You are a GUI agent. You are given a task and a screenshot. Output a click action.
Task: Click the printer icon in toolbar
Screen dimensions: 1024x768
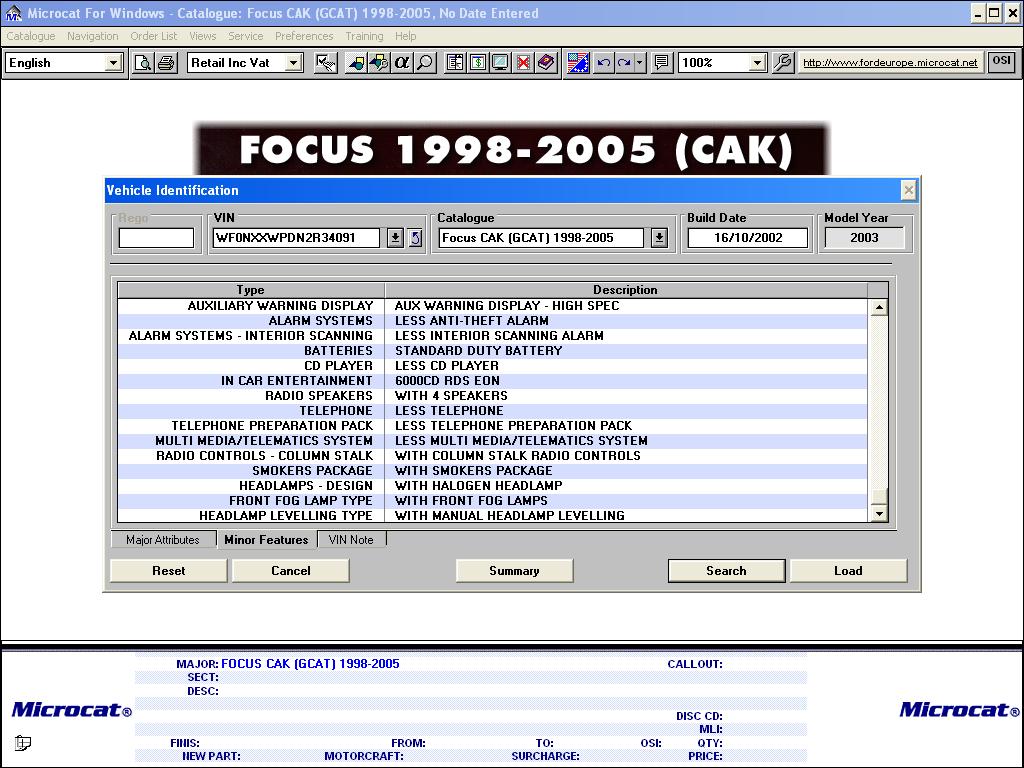pos(166,62)
